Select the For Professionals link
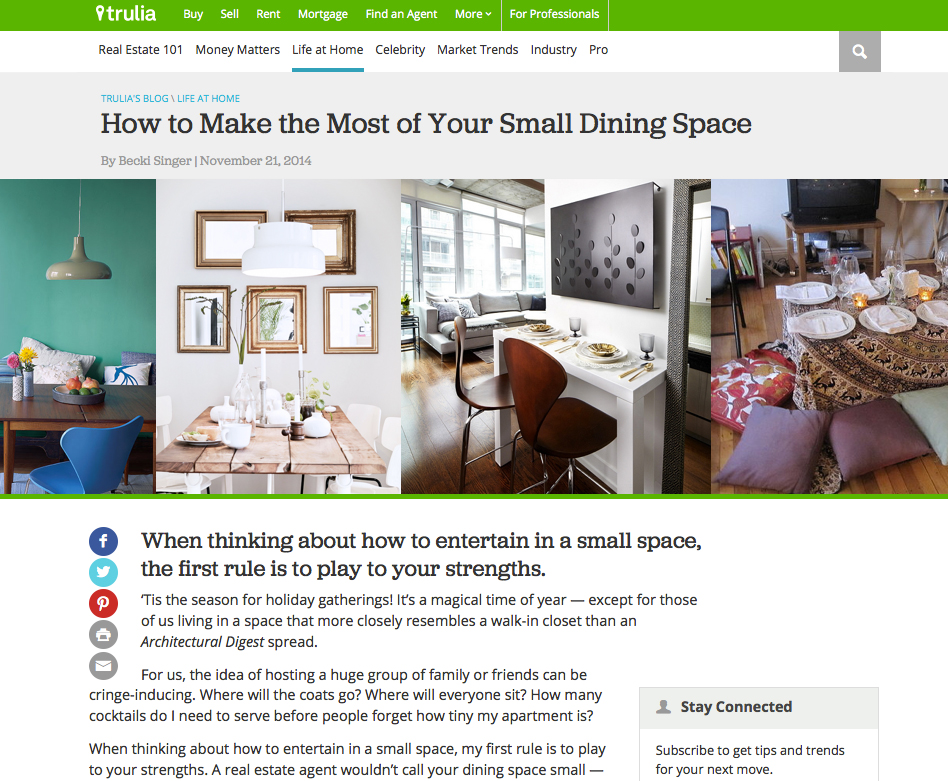Screen dimensions: 948x781 pos(554,14)
